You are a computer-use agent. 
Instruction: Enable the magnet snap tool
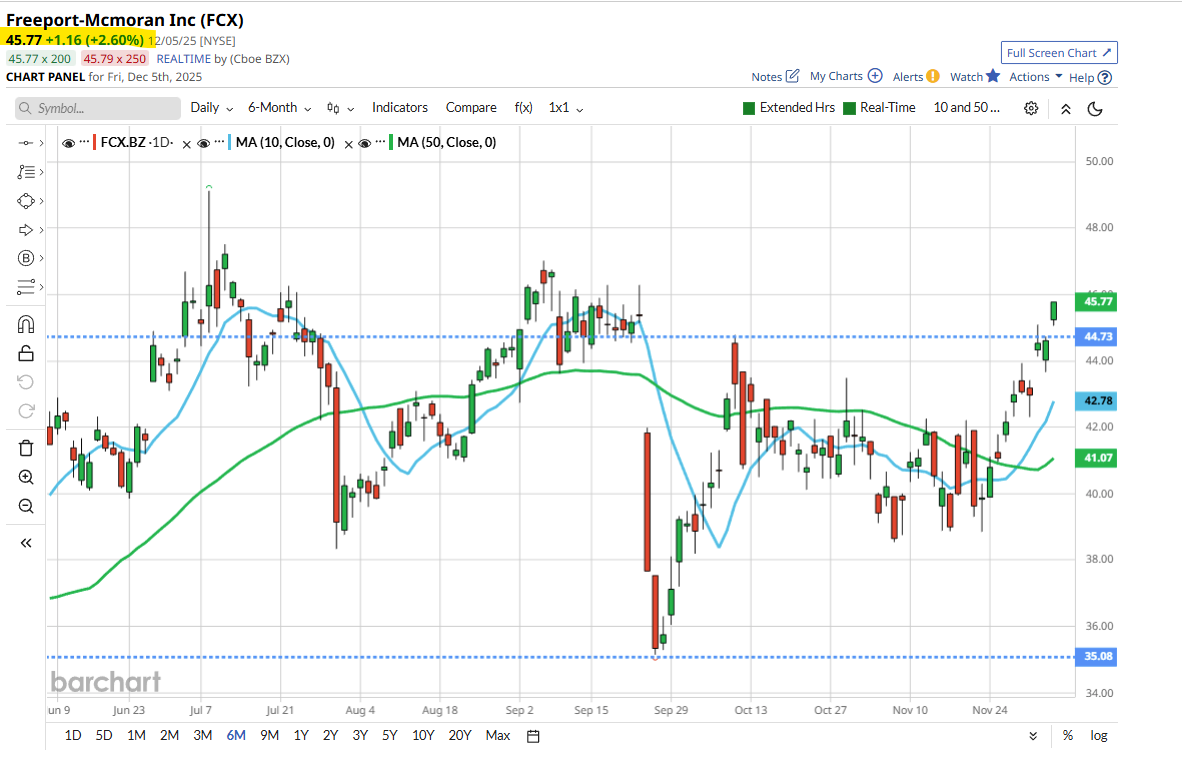[x=26, y=324]
